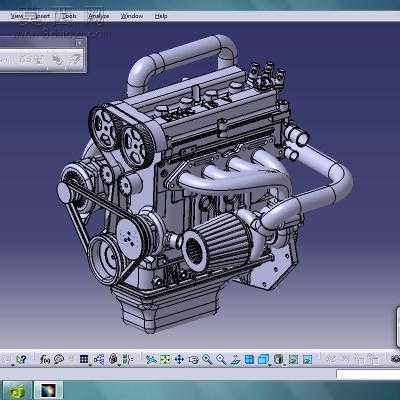
Task: Click the Zoom In magnifier
Action: [x=207, y=359]
